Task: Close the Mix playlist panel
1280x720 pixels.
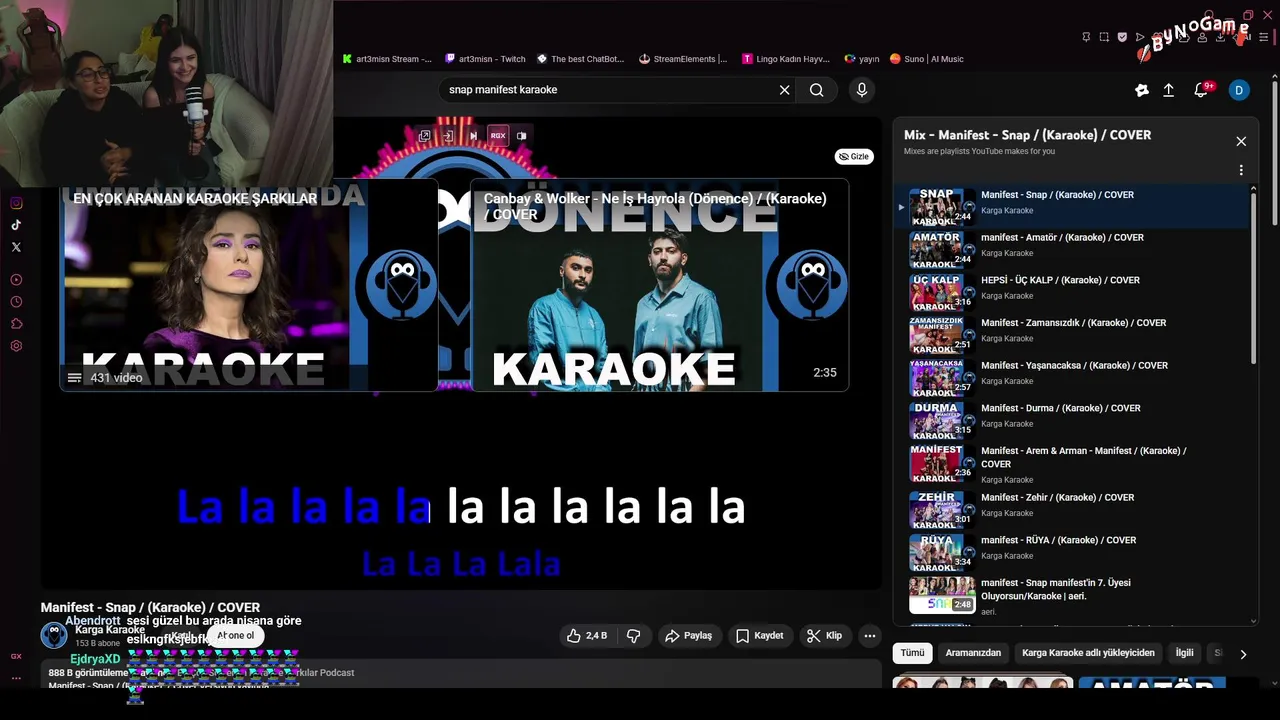Action: [x=1241, y=141]
